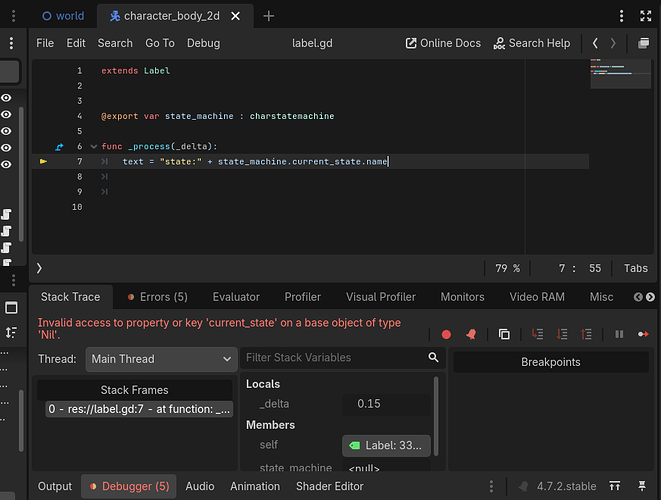Make the script editor floating window icon
The height and width of the screenshot is (500, 661).
click(x=643, y=43)
